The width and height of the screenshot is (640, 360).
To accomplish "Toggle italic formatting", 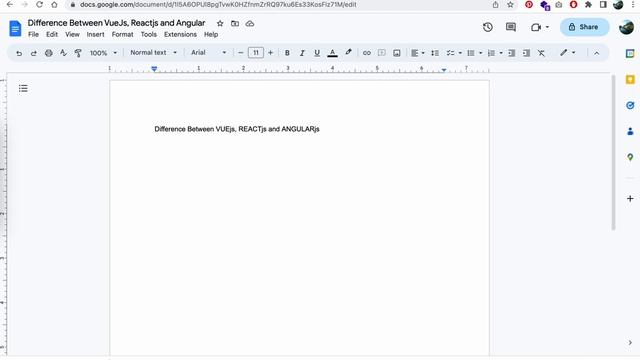I will 302,53.
